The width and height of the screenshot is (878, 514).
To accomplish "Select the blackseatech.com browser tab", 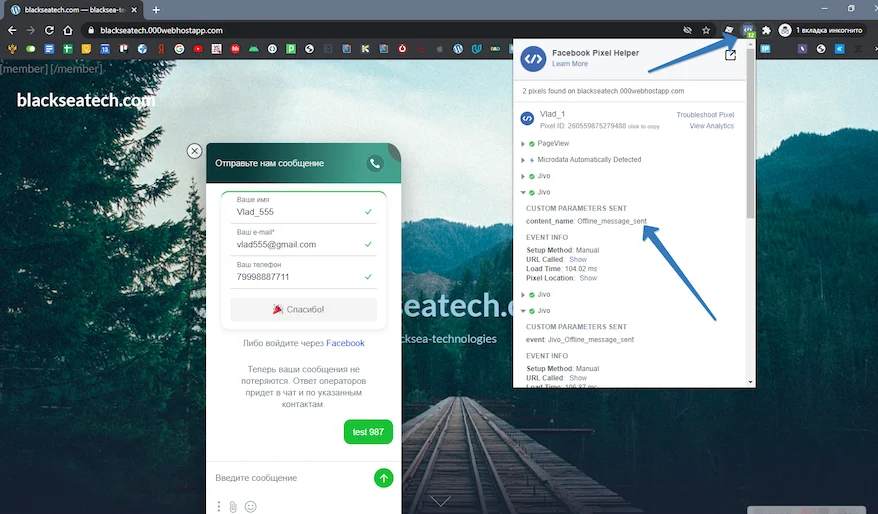I will (x=74, y=10).
